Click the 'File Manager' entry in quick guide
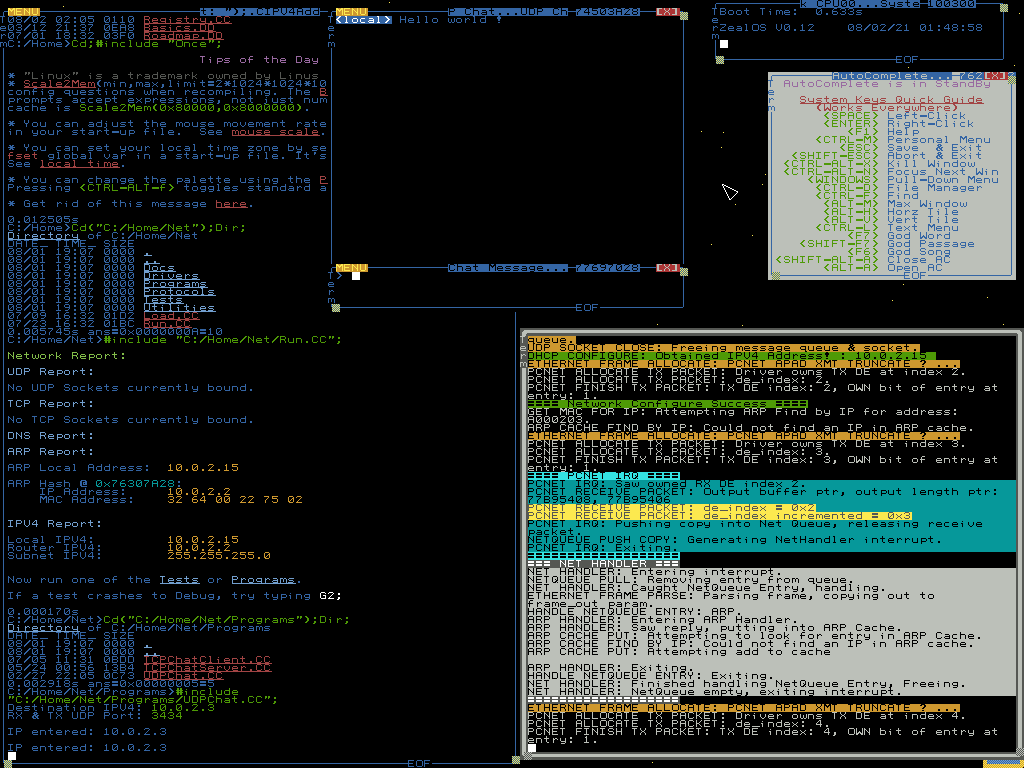1024x768 pixels. (x=935, y=188)
